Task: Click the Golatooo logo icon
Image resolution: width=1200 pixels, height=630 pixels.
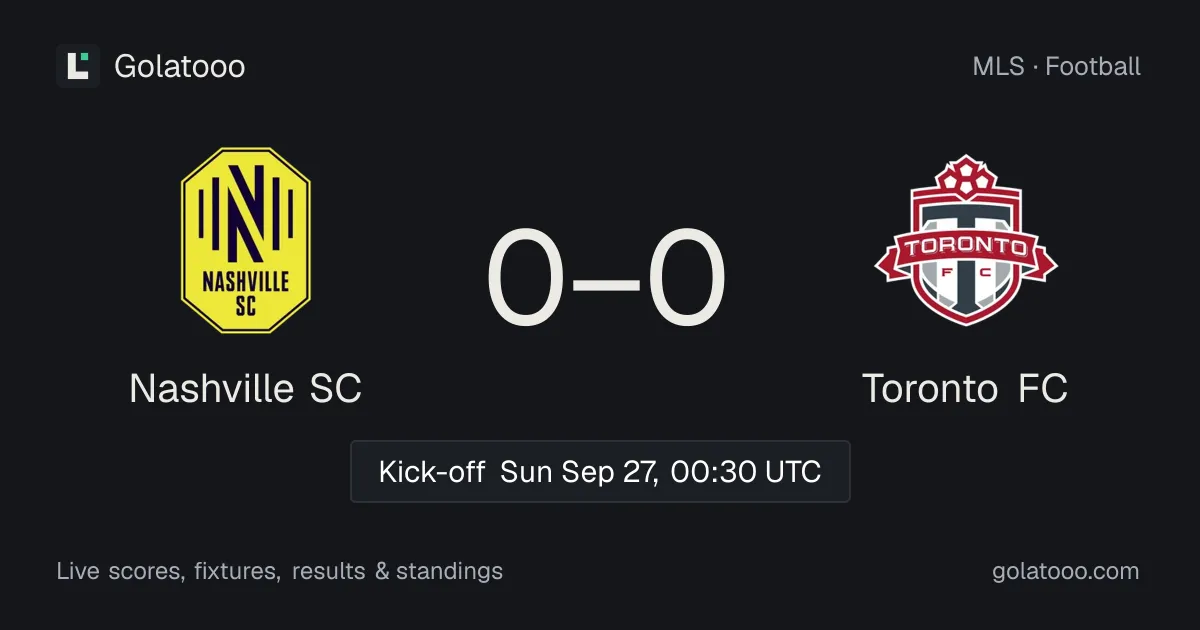Action: coord(78,66)
